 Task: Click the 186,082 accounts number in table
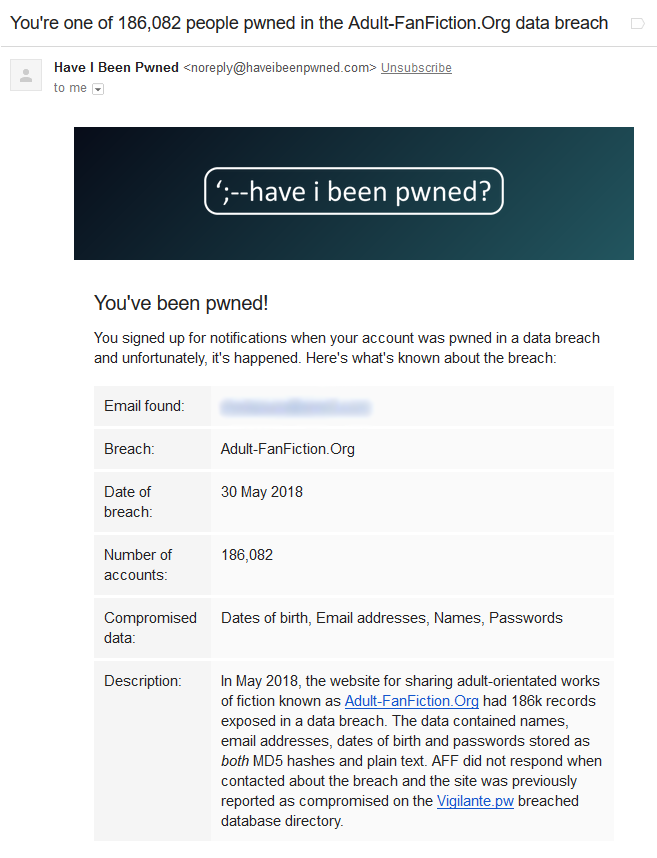point(247,554)
